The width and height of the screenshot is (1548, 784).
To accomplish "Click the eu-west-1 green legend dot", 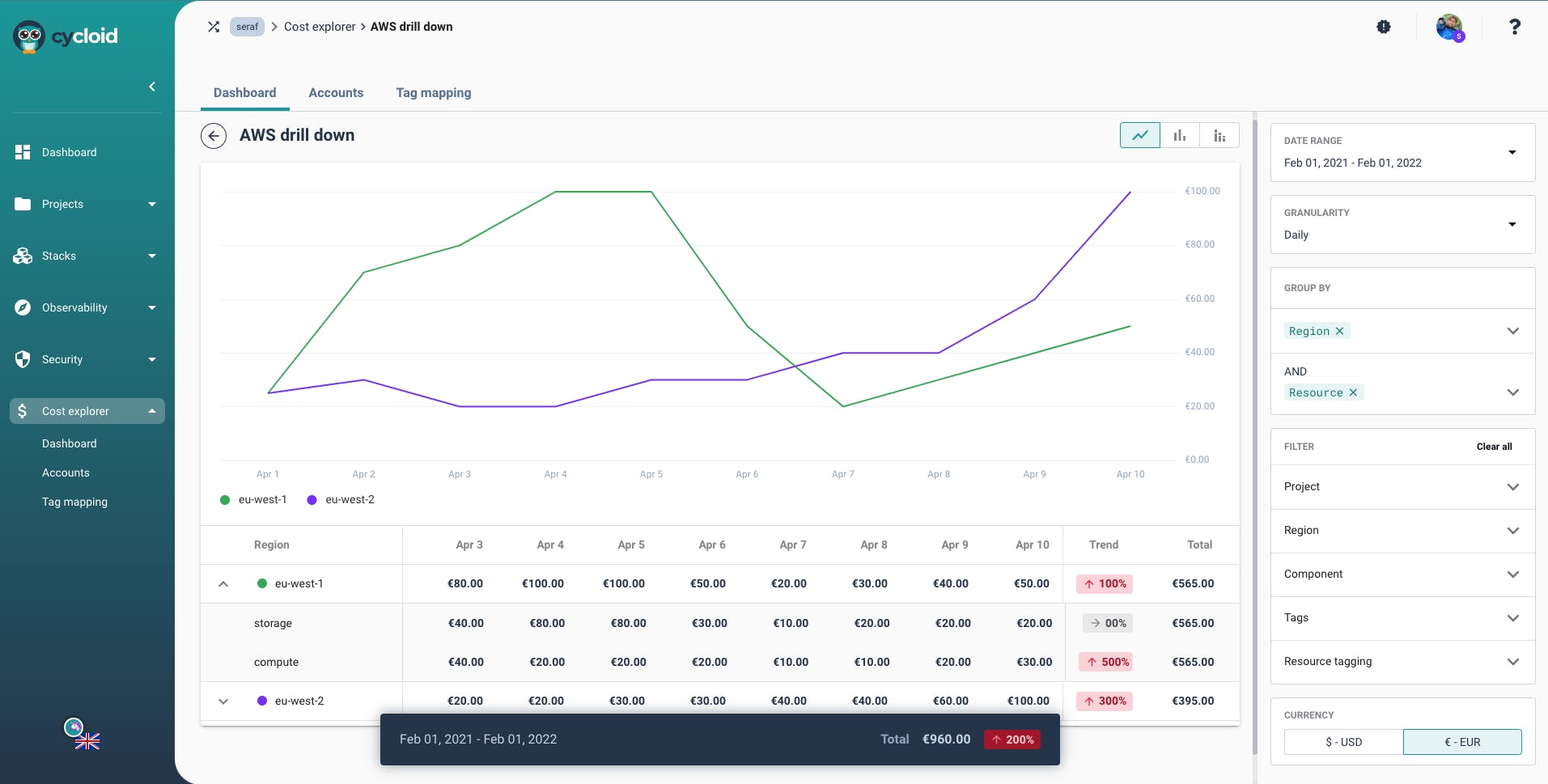I will tap(225, 500).
